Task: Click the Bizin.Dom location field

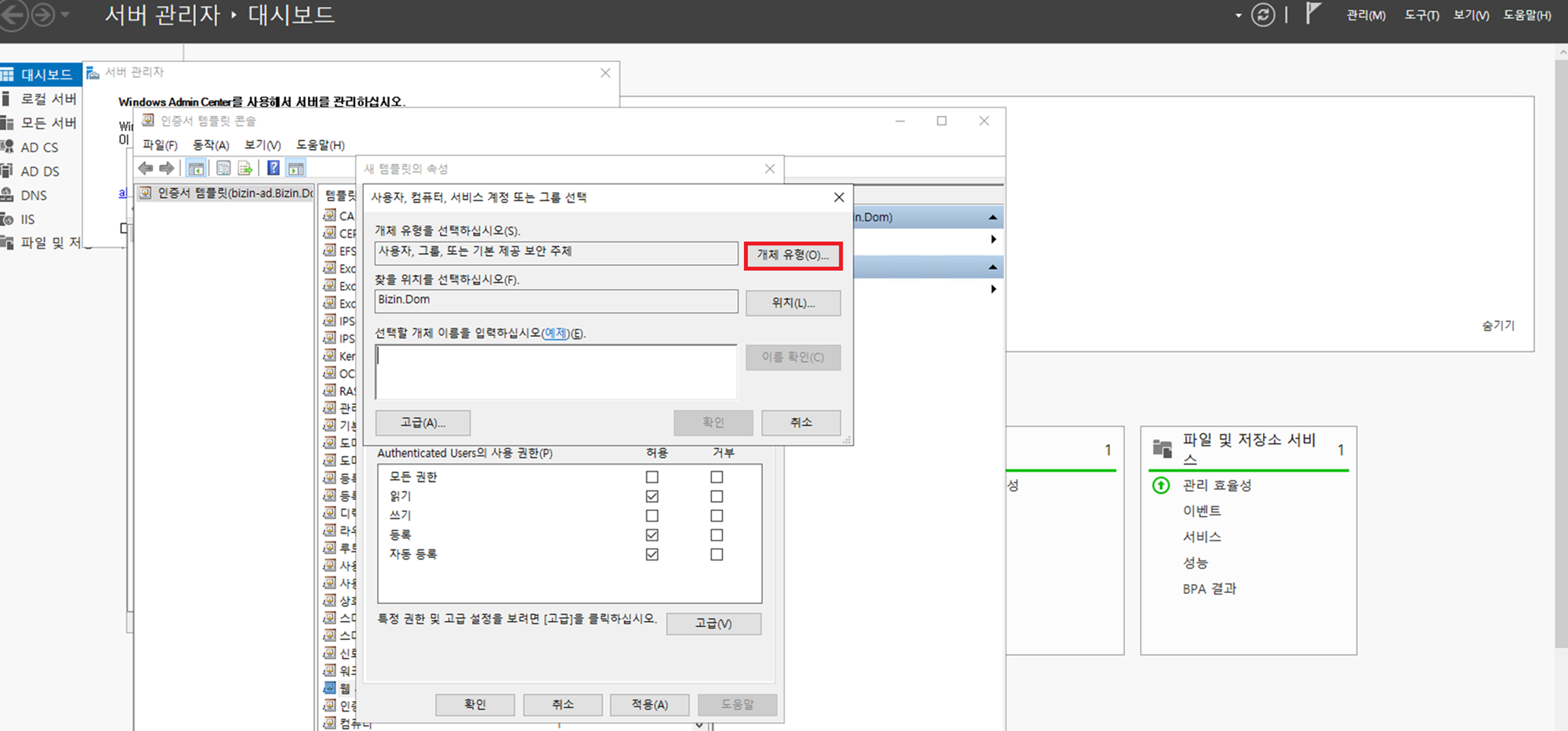Action: tap(556, 301)
